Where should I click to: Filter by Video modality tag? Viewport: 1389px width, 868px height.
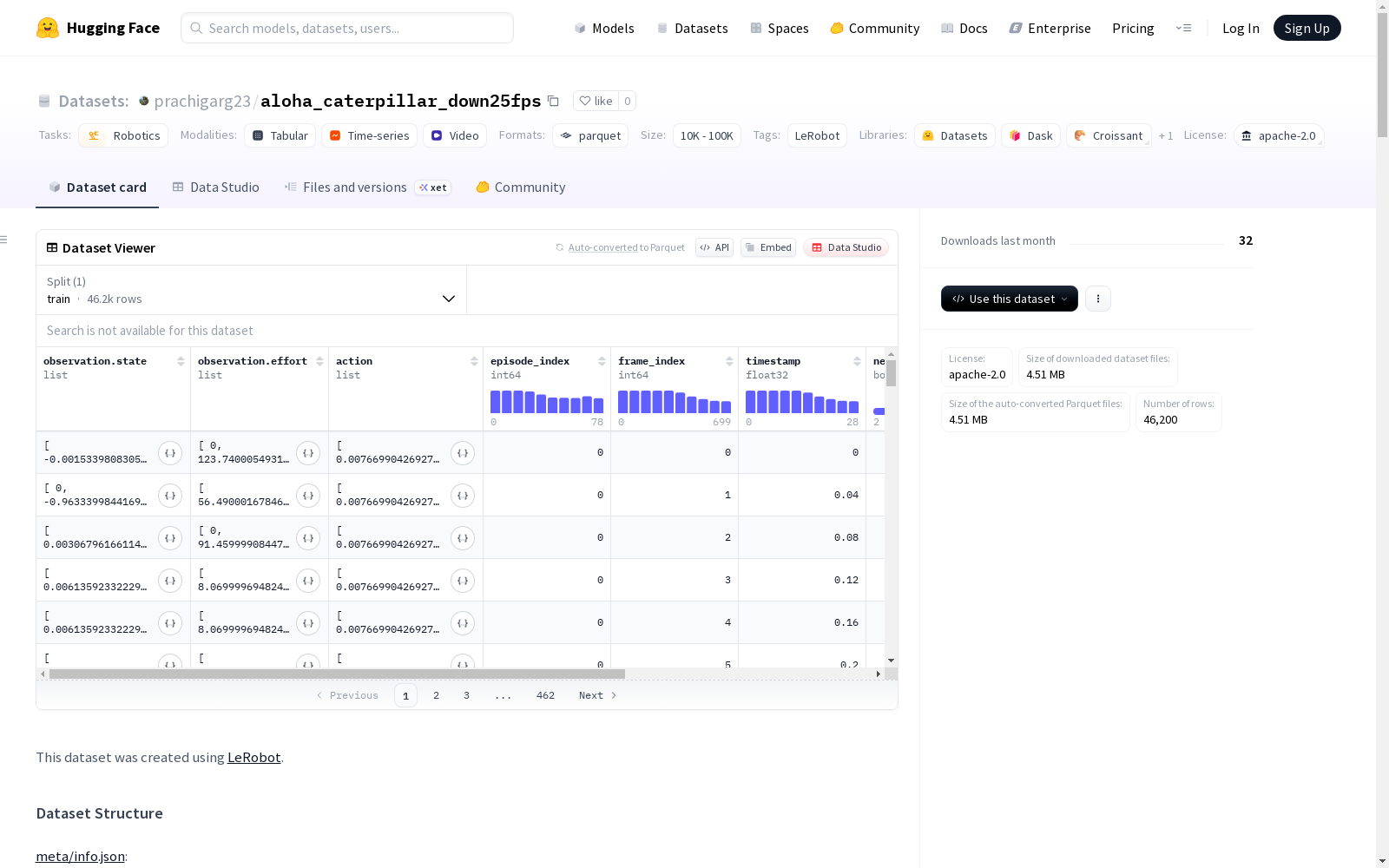[455, 135]
